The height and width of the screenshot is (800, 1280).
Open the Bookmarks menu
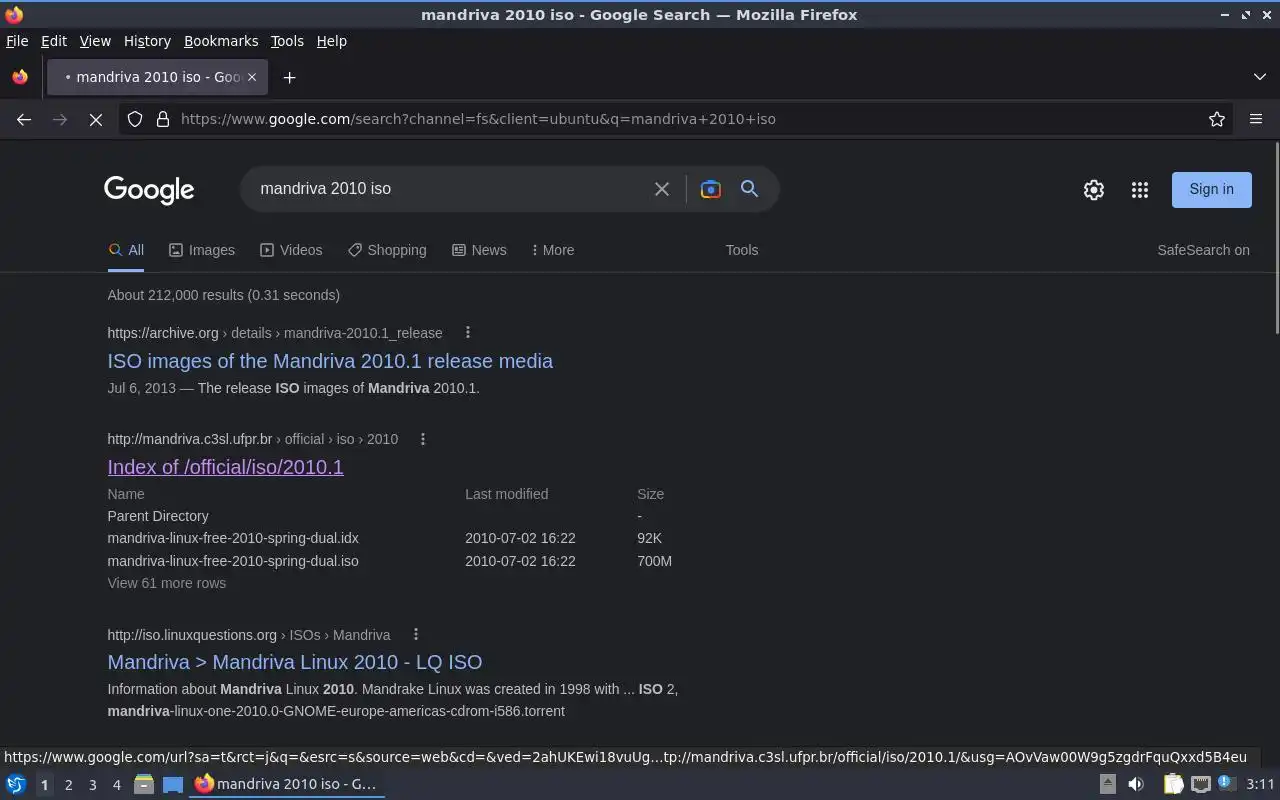[x=221, y=41]
